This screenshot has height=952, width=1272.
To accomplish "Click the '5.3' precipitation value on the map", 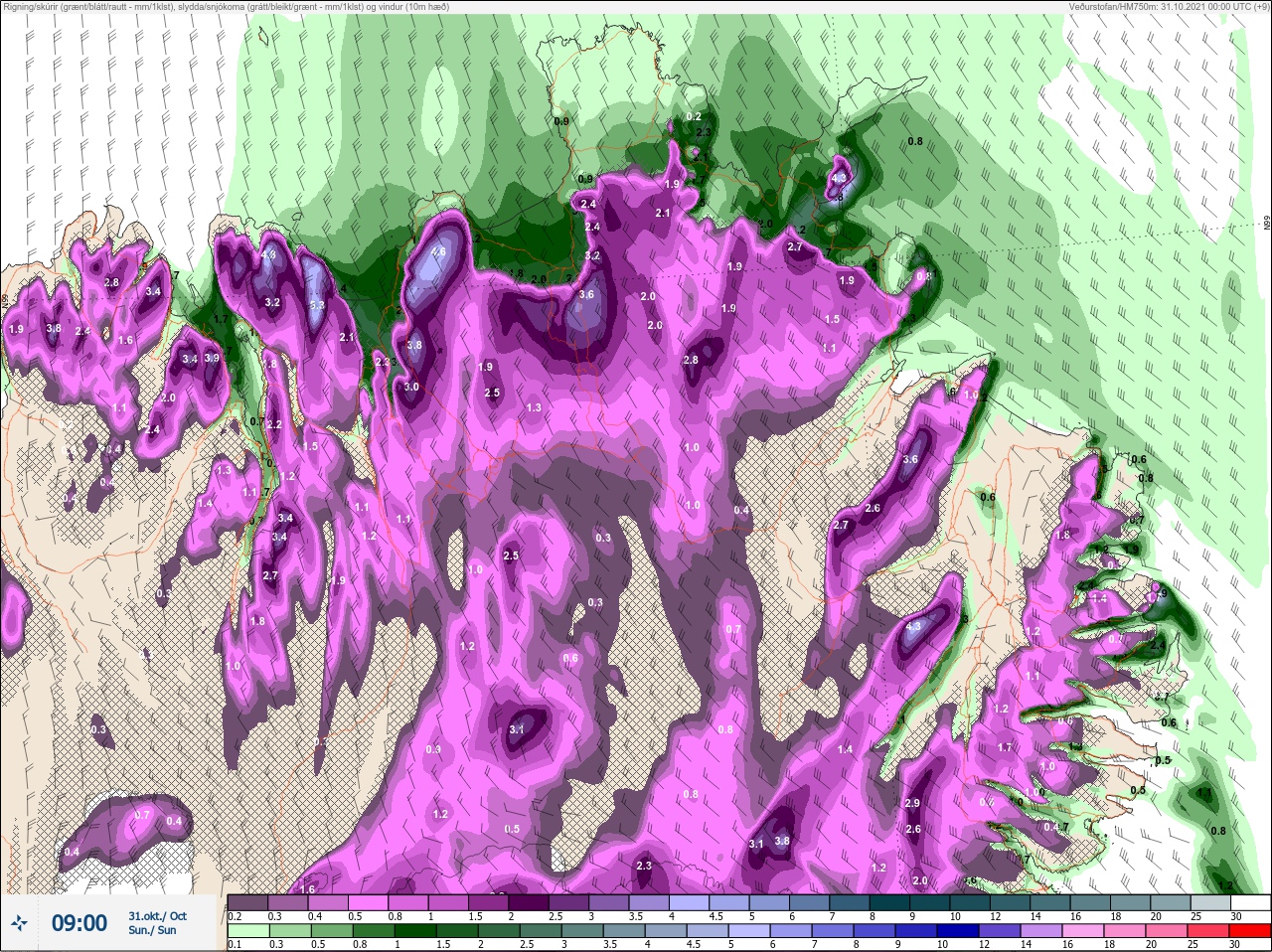I will coord(318,305).
